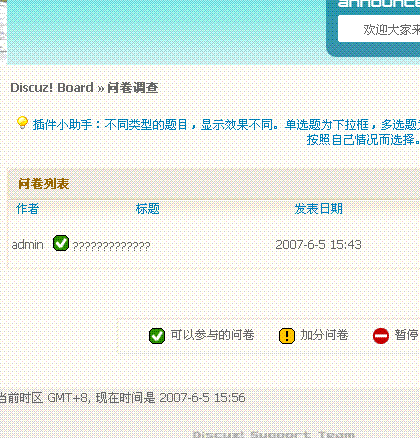Click the red paused questionnaire icon
Viewport: 420px width, 438px height.
[x=381, y=336]
